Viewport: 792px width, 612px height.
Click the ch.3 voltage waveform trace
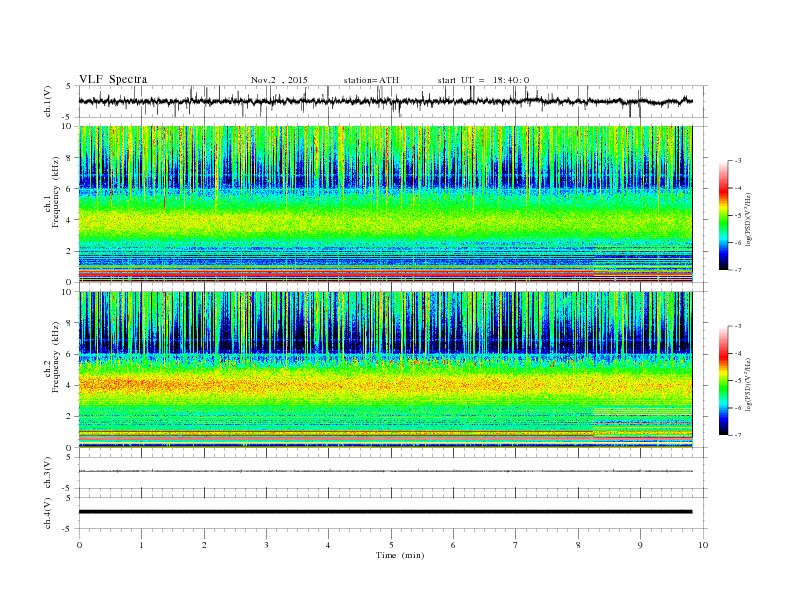[385, 471]
